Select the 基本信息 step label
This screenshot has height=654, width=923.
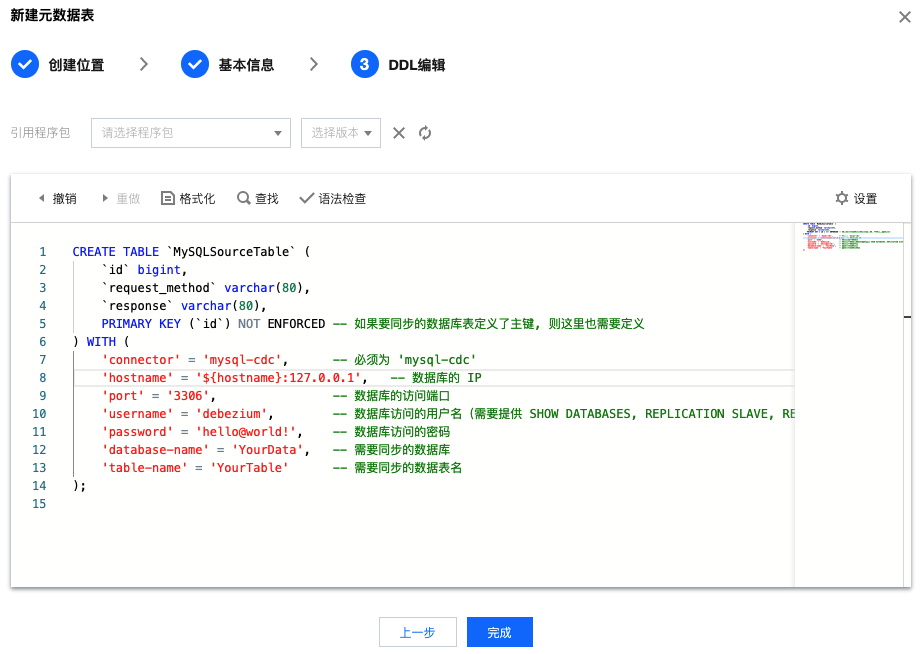point(246,65)
